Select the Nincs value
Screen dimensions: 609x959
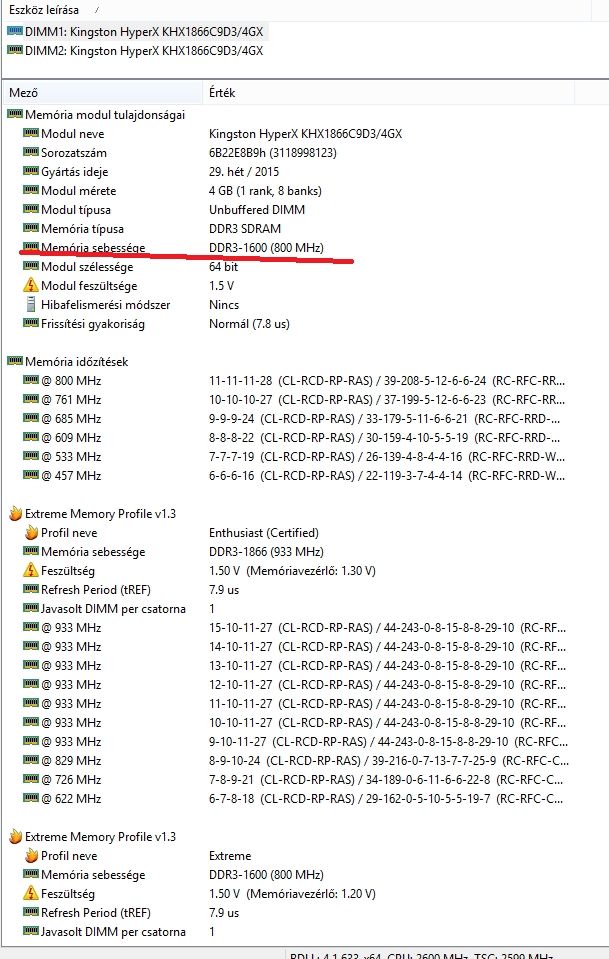pyautogui.click(x=224, y=304)
